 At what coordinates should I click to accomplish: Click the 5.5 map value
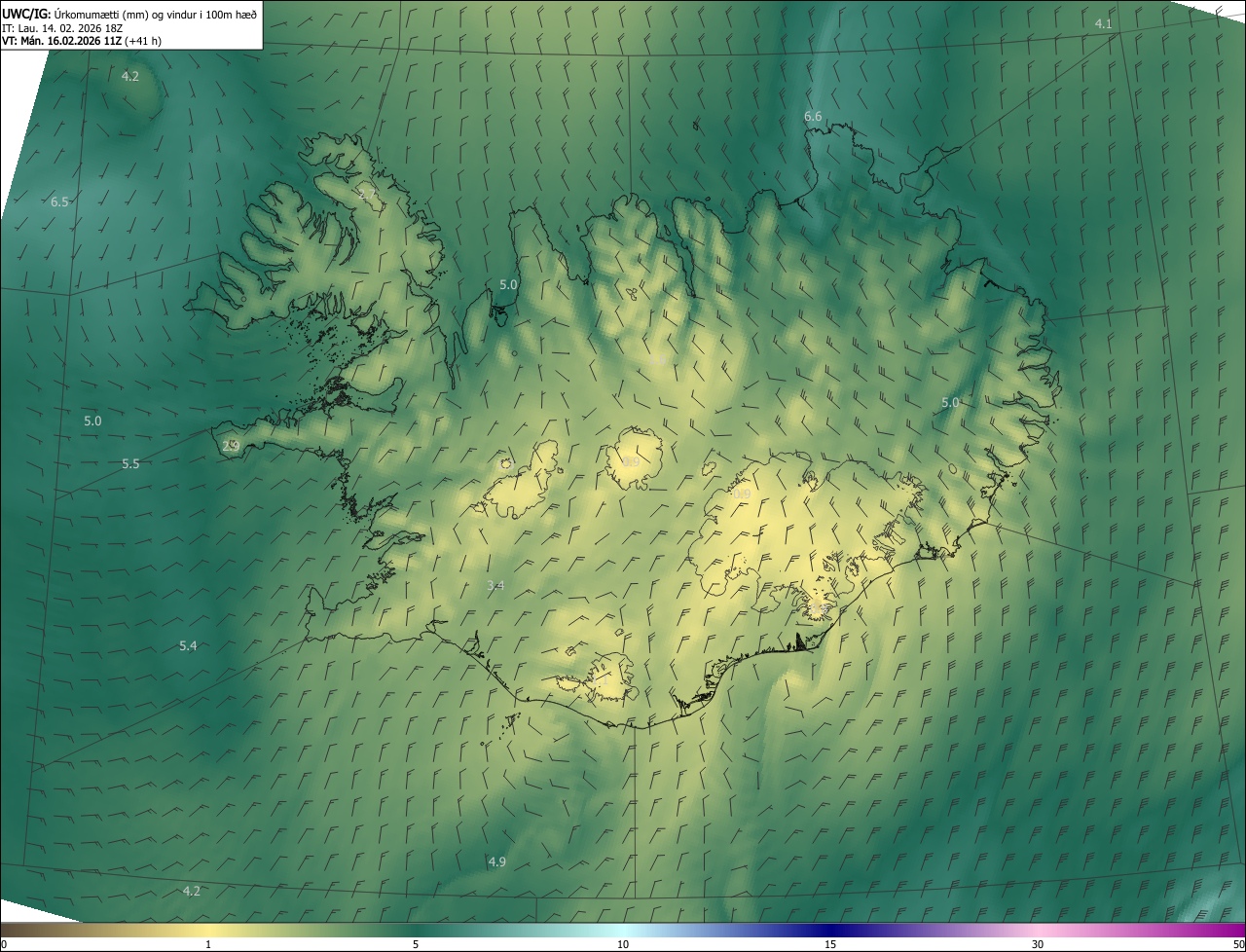click(130, 463)
